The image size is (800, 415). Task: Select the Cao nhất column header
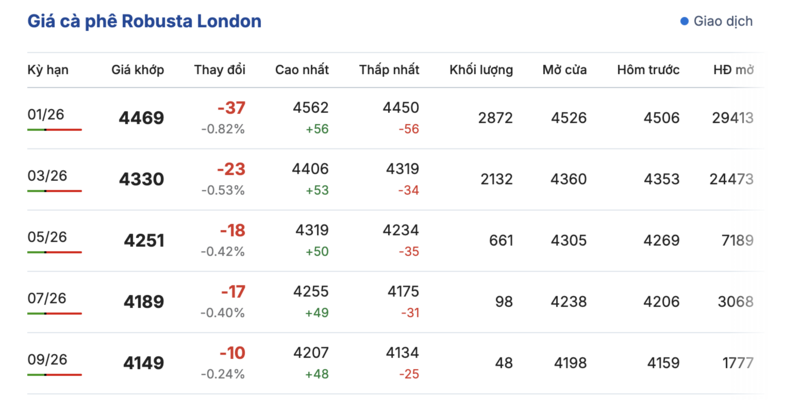point(303,70)
